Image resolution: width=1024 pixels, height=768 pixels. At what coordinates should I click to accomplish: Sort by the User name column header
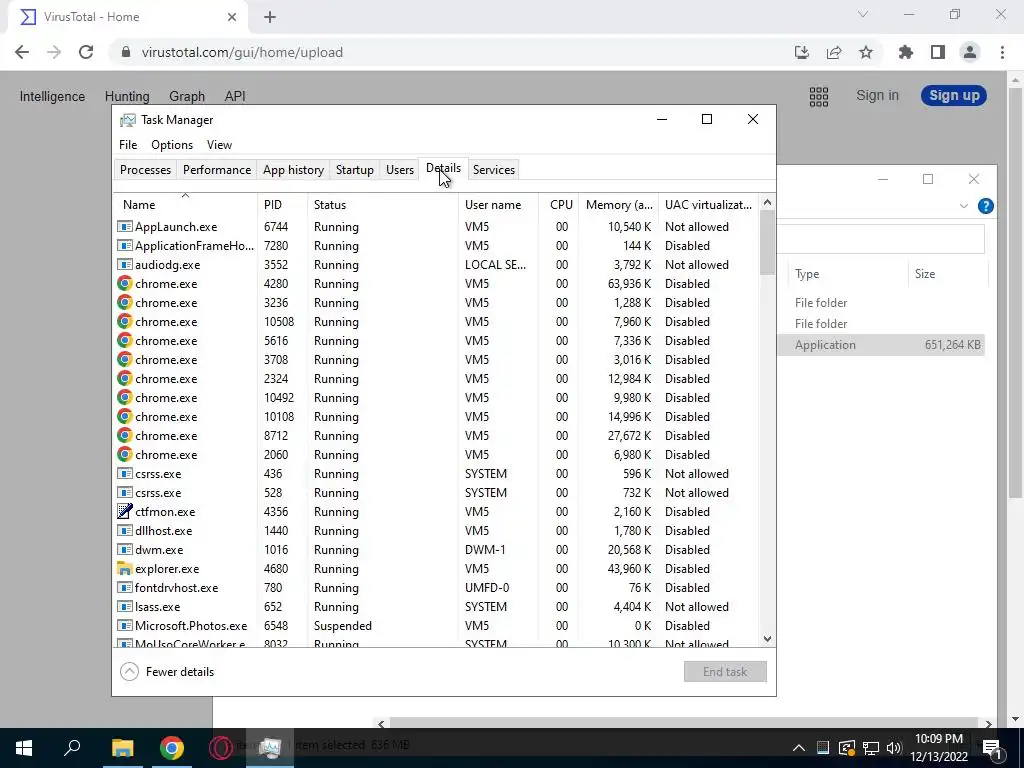(x=498, y=204)
